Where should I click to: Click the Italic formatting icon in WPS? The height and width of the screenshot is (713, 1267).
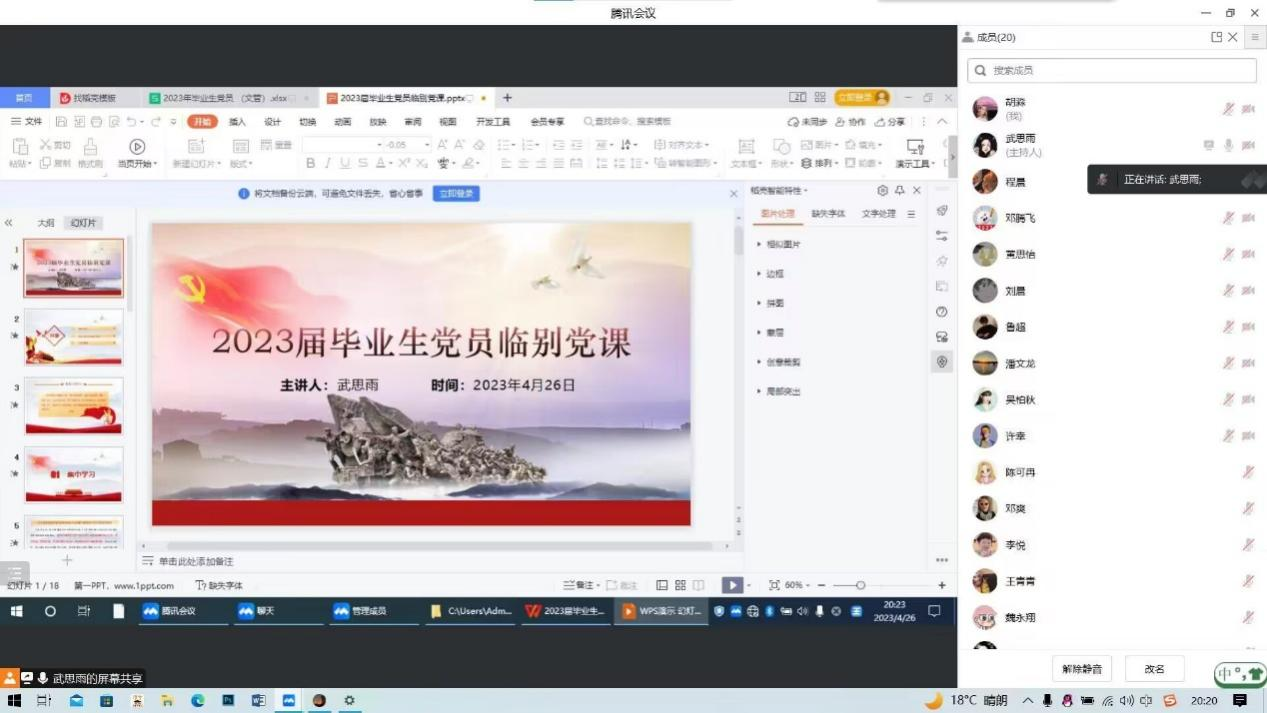click(327, 163)
